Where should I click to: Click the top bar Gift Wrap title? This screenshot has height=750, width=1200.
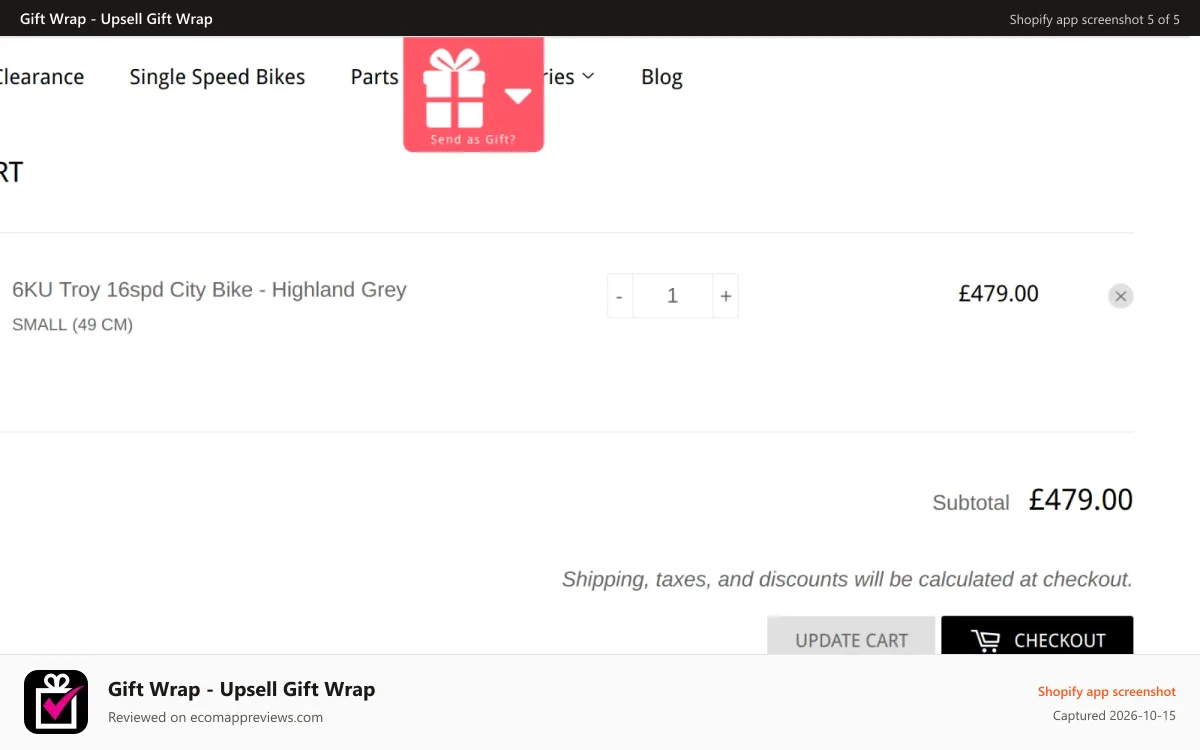116,19
